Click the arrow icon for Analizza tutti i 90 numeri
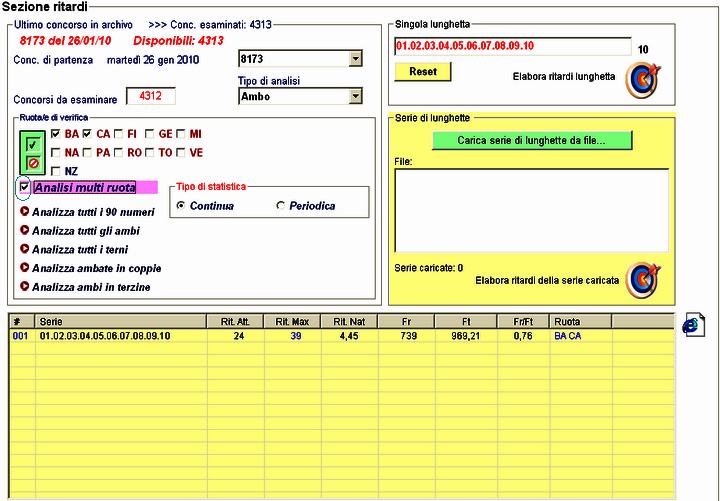This screenshot has height=501, width=720. tap(25, 211)
